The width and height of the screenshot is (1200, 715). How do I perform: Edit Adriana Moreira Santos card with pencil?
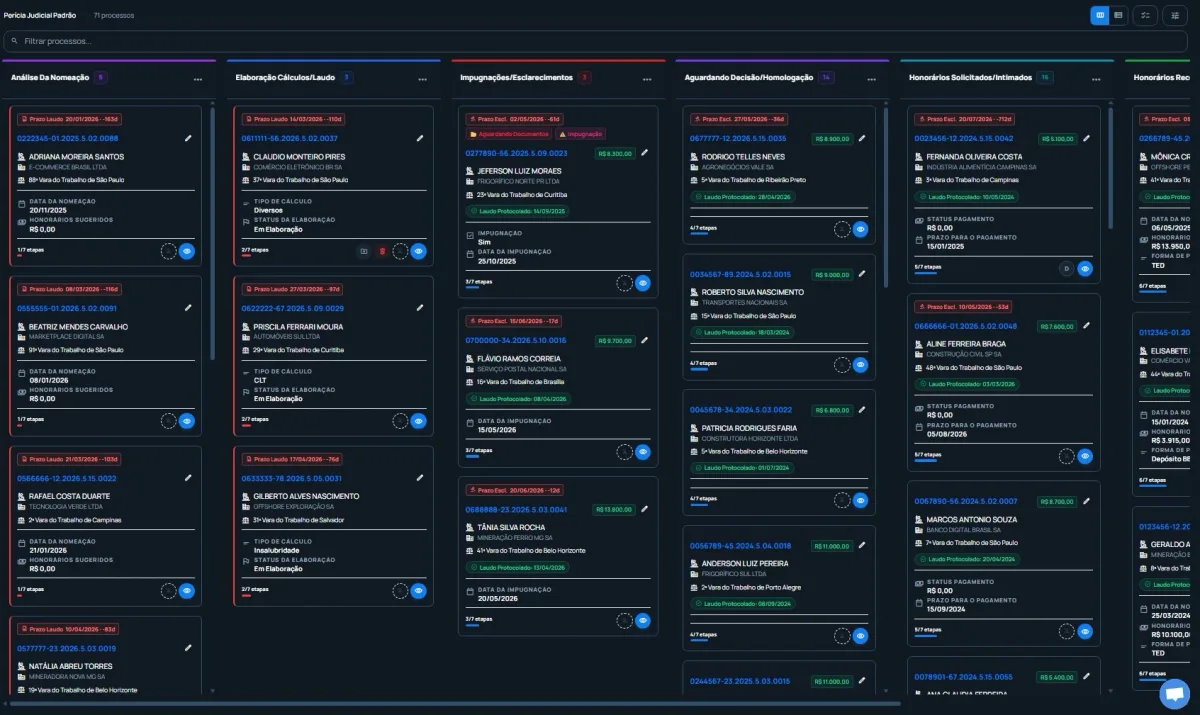coord(188,138)
